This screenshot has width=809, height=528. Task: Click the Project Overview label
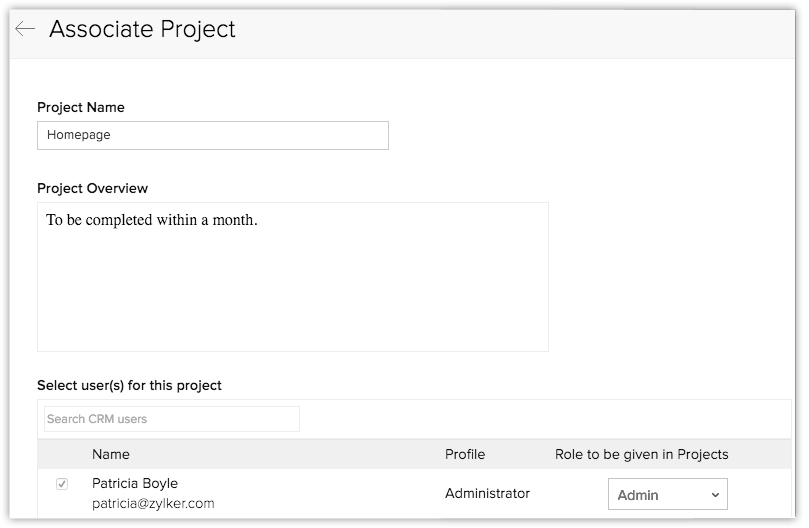(92, 188)
